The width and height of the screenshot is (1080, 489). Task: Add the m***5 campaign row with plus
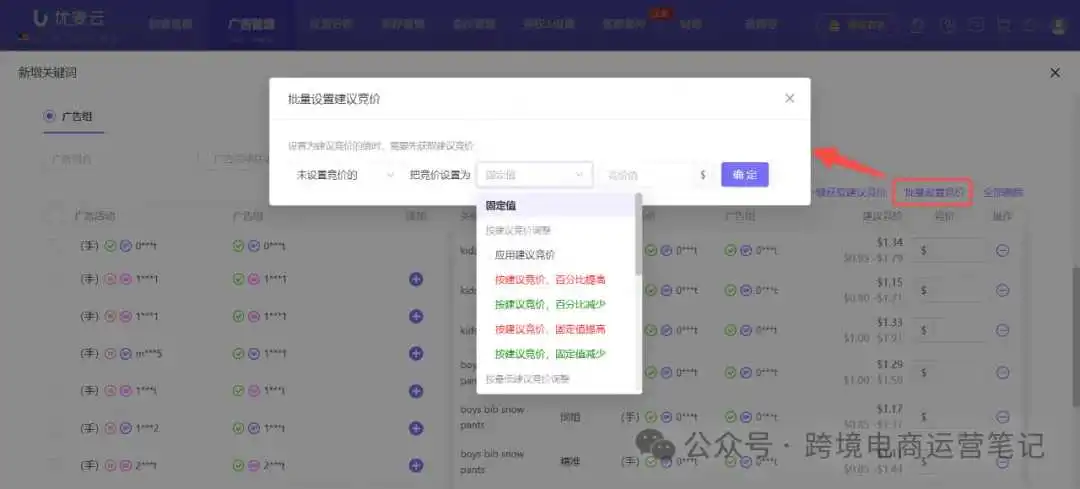[415, 353]
